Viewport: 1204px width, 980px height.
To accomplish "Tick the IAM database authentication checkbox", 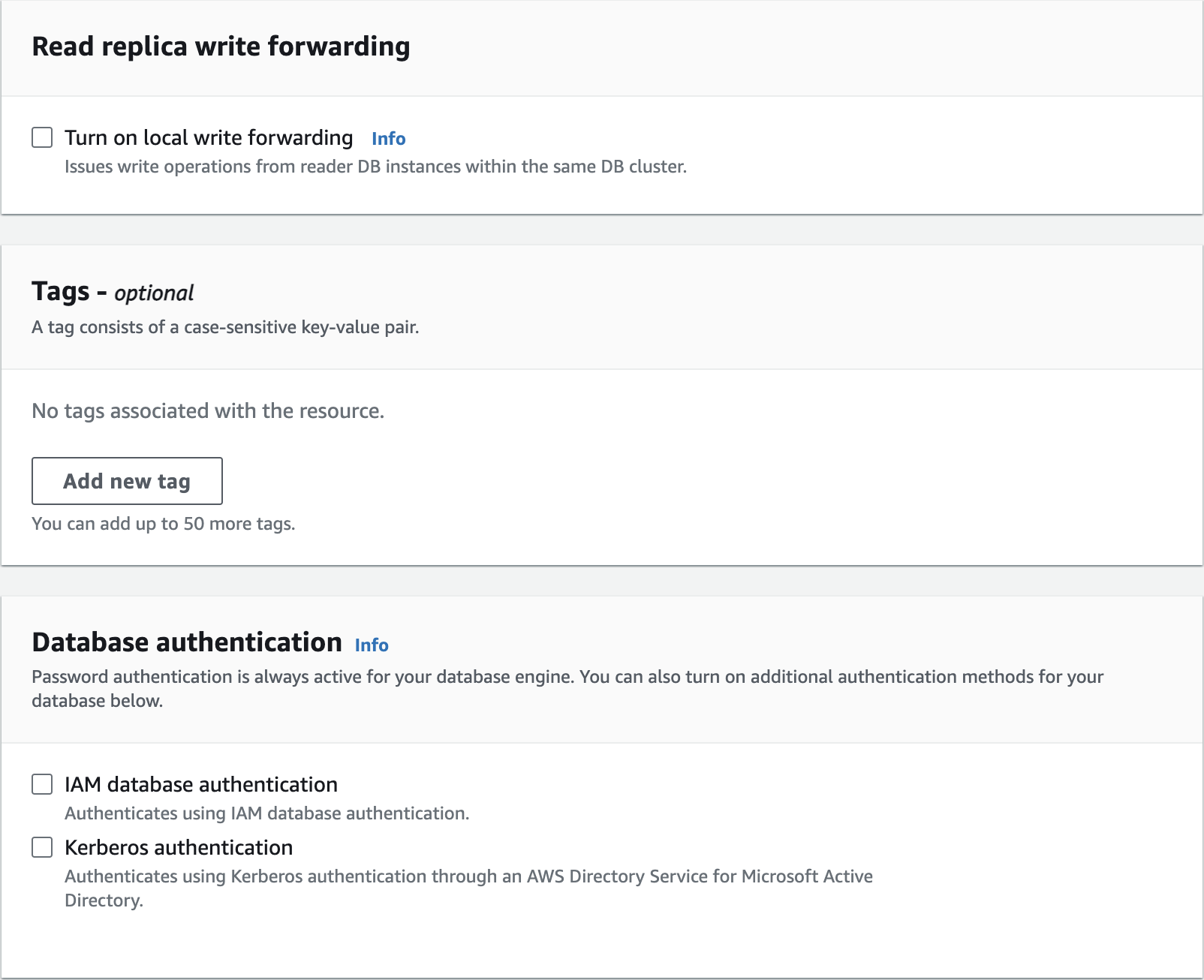I will coord(42,784).
